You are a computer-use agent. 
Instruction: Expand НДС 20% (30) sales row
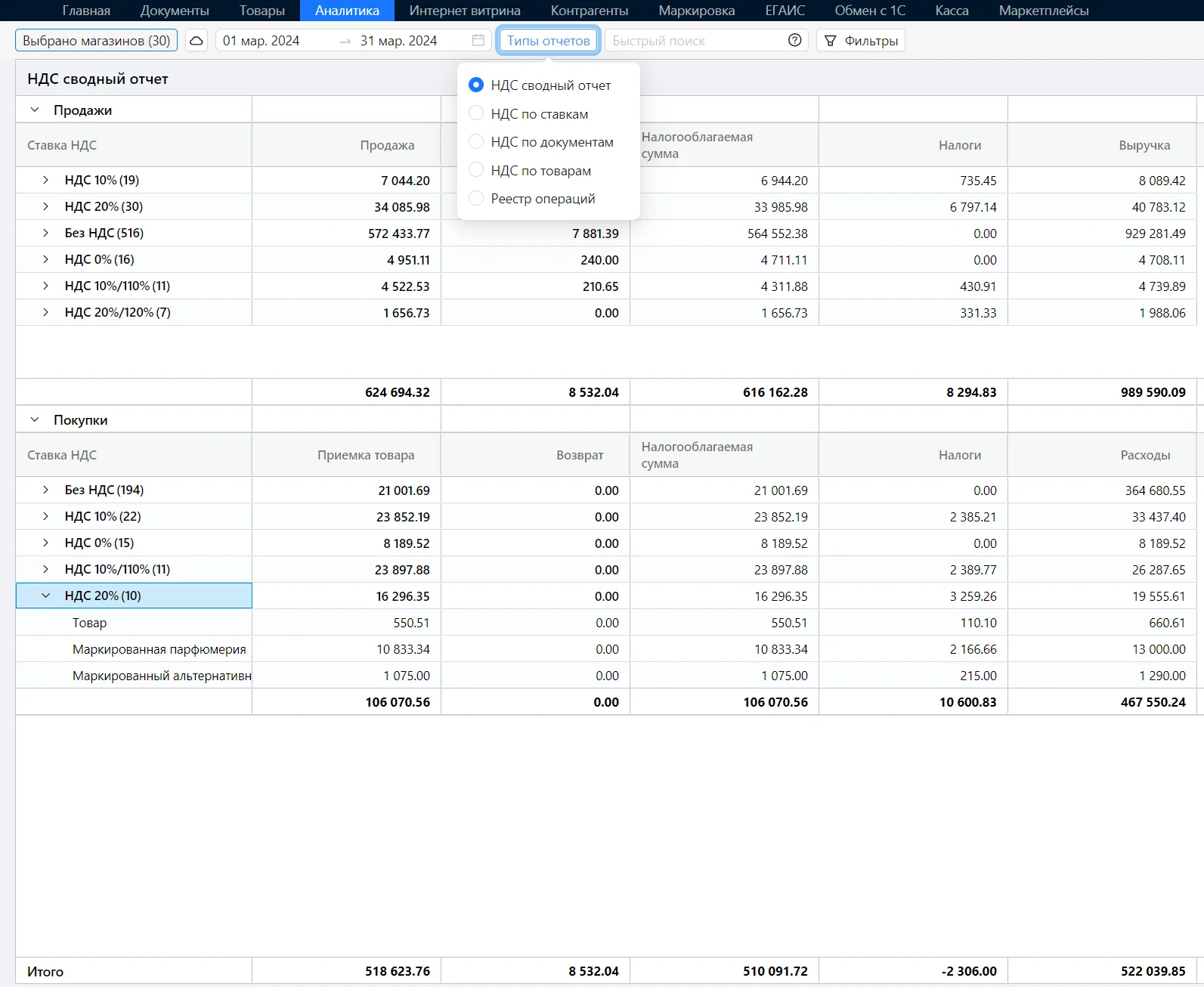45,206
